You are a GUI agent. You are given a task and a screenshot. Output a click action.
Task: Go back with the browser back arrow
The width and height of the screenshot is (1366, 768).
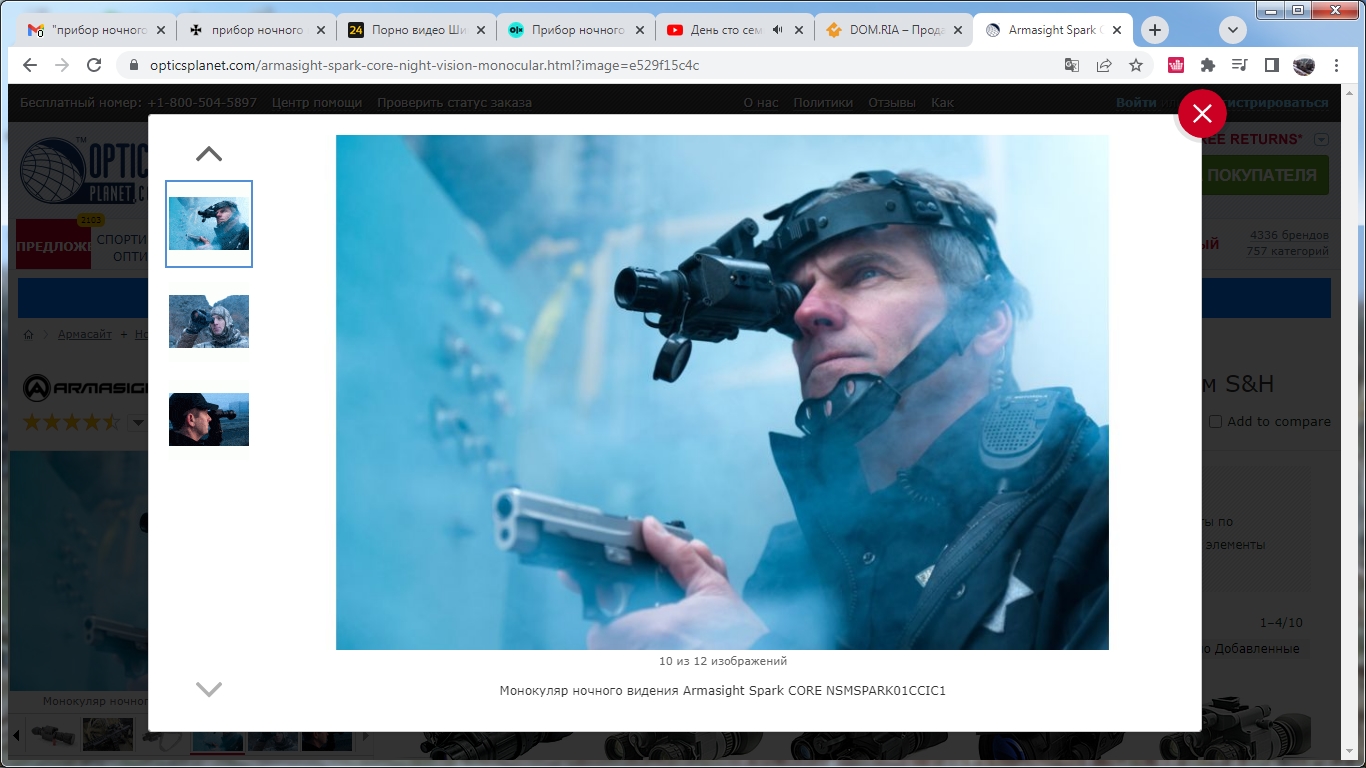point(30,65)
